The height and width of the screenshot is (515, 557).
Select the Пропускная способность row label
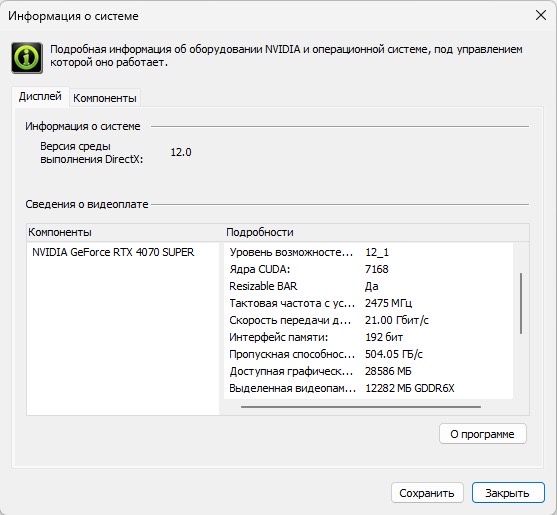tap(292, 354)
